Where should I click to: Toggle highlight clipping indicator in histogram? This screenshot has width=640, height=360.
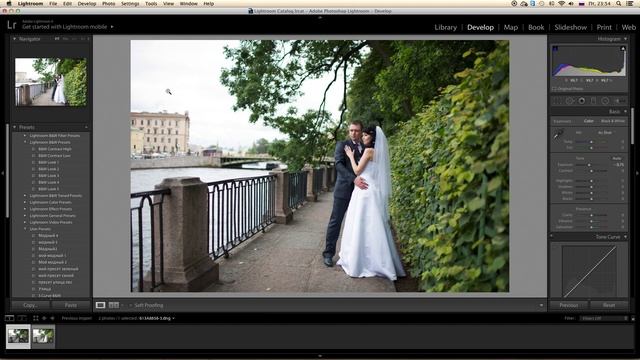(x=623, y=49)
